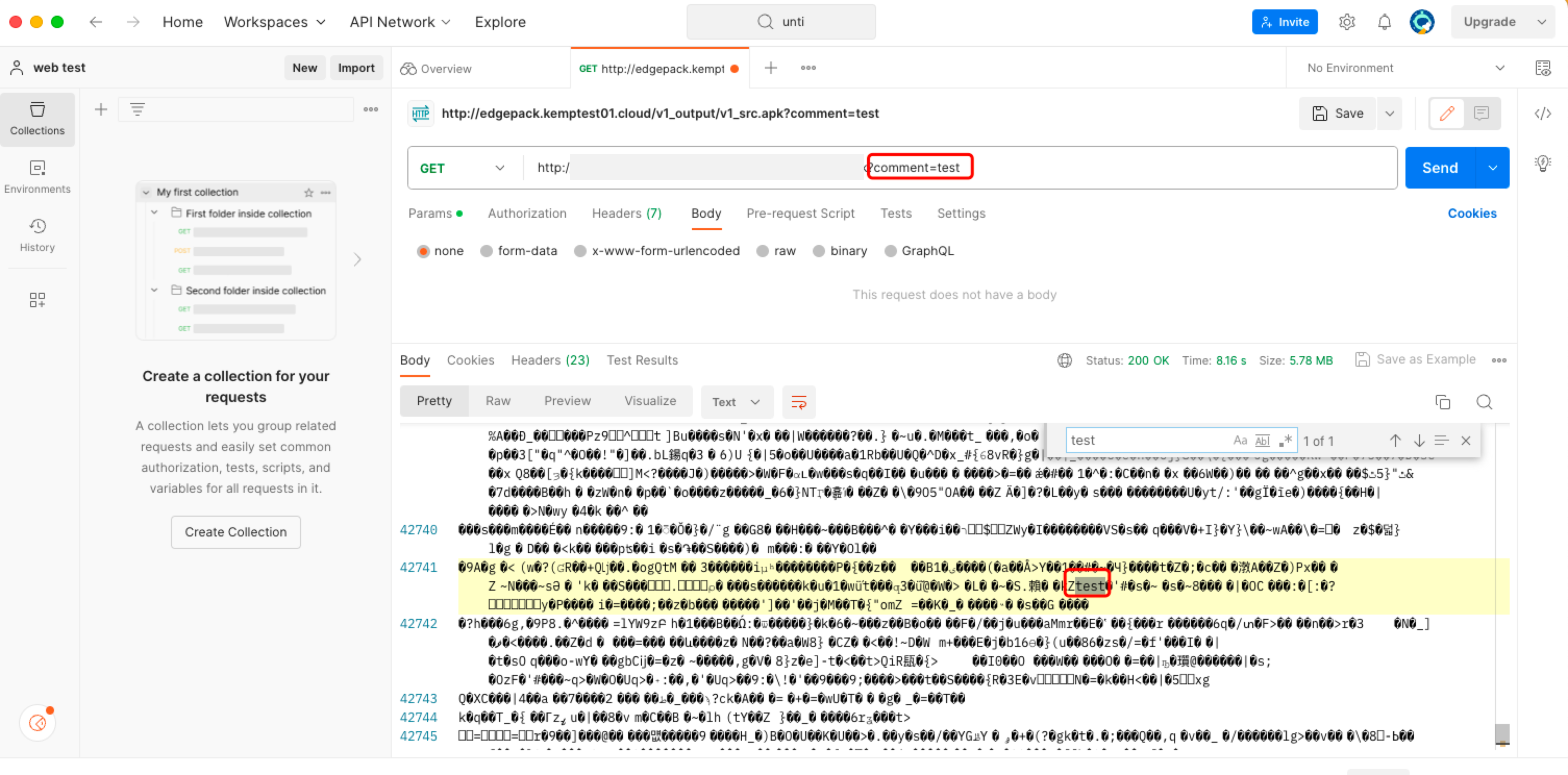Click the Create Collection button
Viewport: 1568px width, 775px height.
(x=235, y=531)
